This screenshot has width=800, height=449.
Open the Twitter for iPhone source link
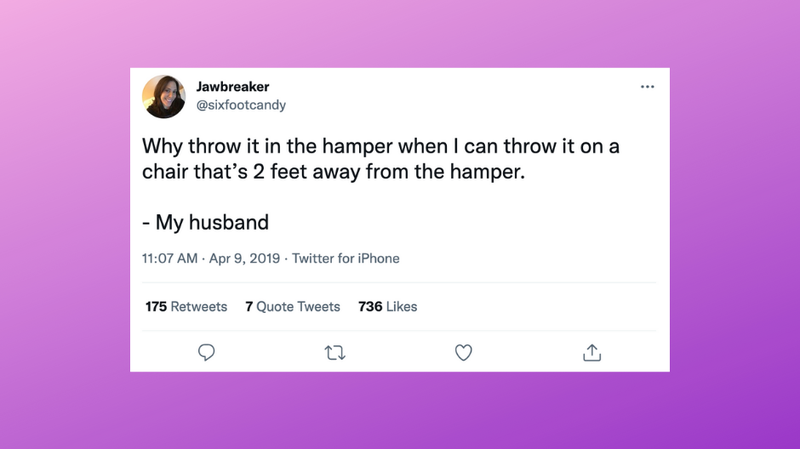pos(345,259)
